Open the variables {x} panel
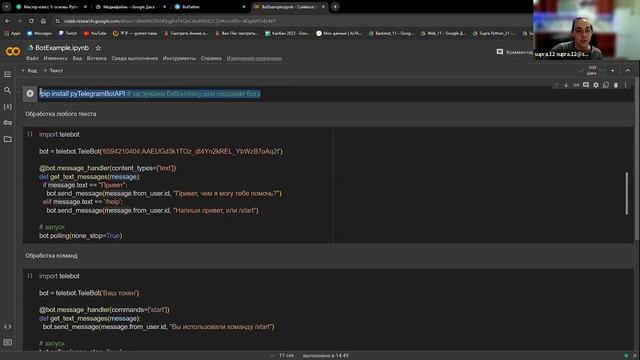The height and width of the screenshot is (360, 640). point(7,107)
